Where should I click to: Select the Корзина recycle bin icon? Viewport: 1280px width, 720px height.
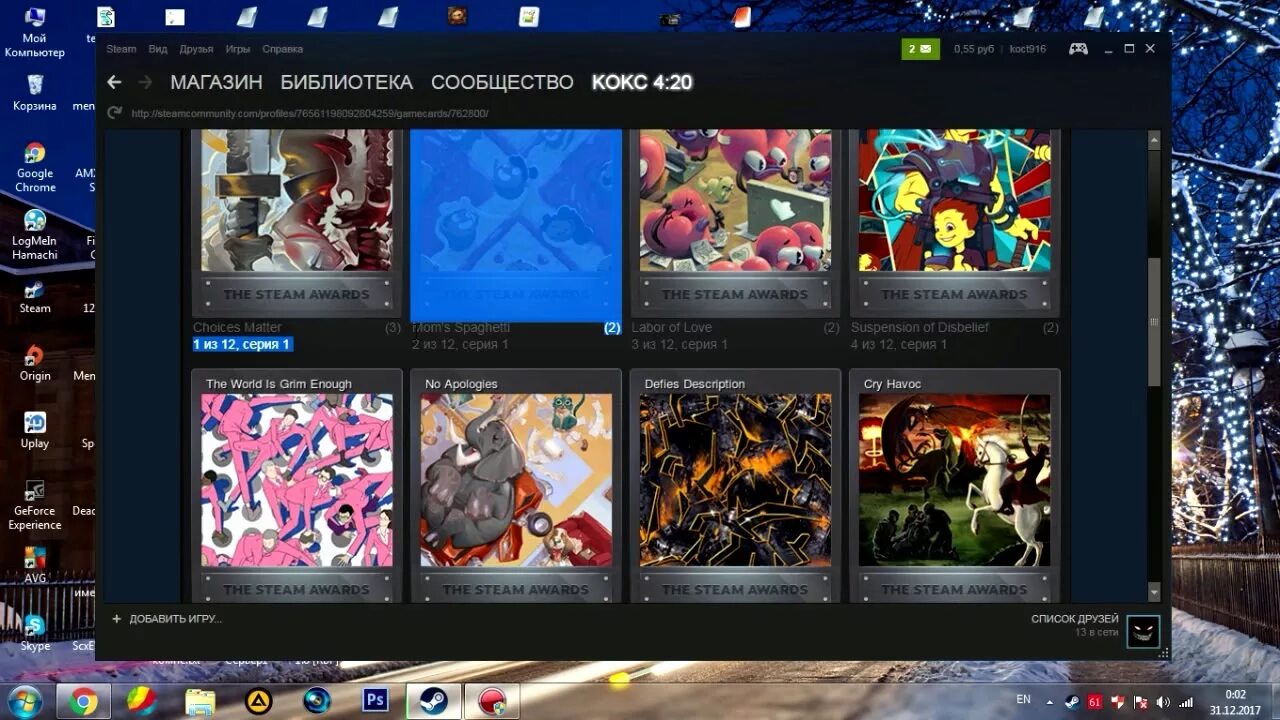point(35,92)
